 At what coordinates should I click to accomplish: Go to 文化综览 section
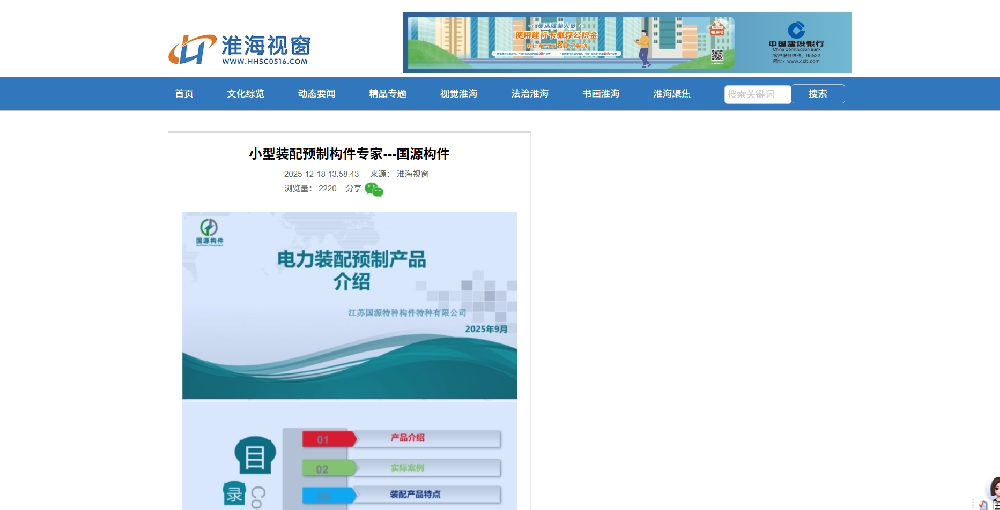246,94
